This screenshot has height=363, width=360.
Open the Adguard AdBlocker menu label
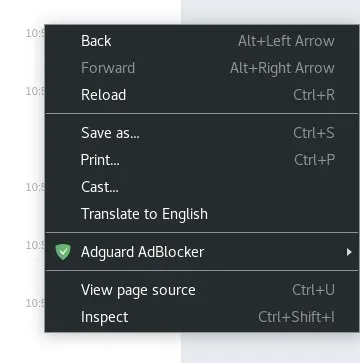coord(142,252)
